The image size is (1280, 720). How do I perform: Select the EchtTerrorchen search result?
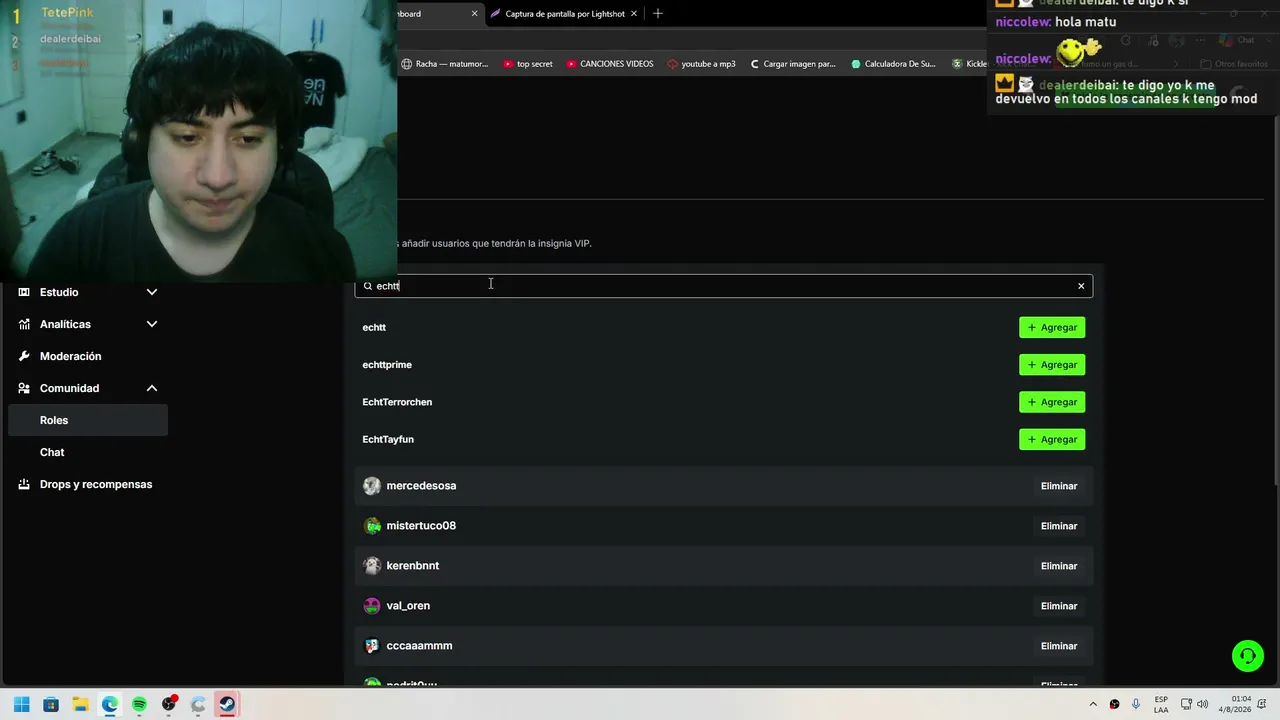(397, 402)
